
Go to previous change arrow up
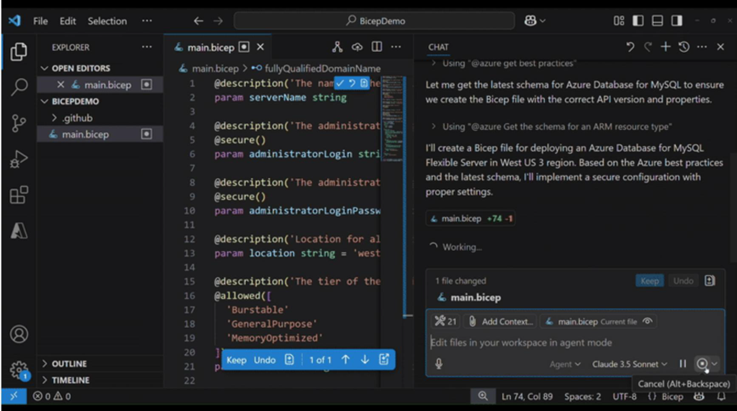[x=345, y=360]
